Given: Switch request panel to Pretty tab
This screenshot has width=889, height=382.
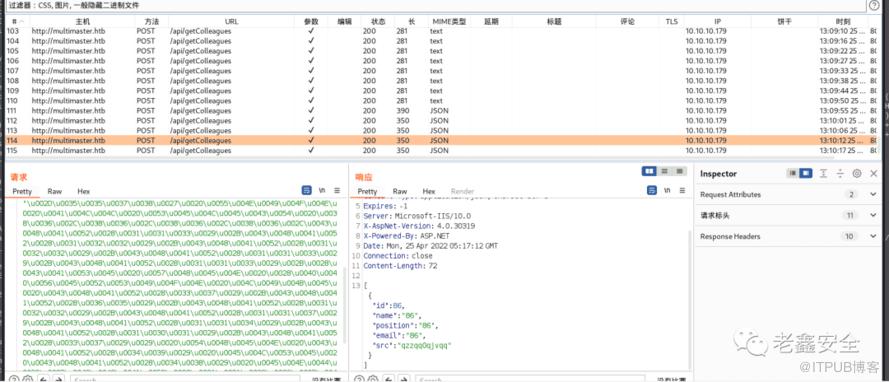Looking at the screenshot, I should pyautogui.click(x=22, y=192).
